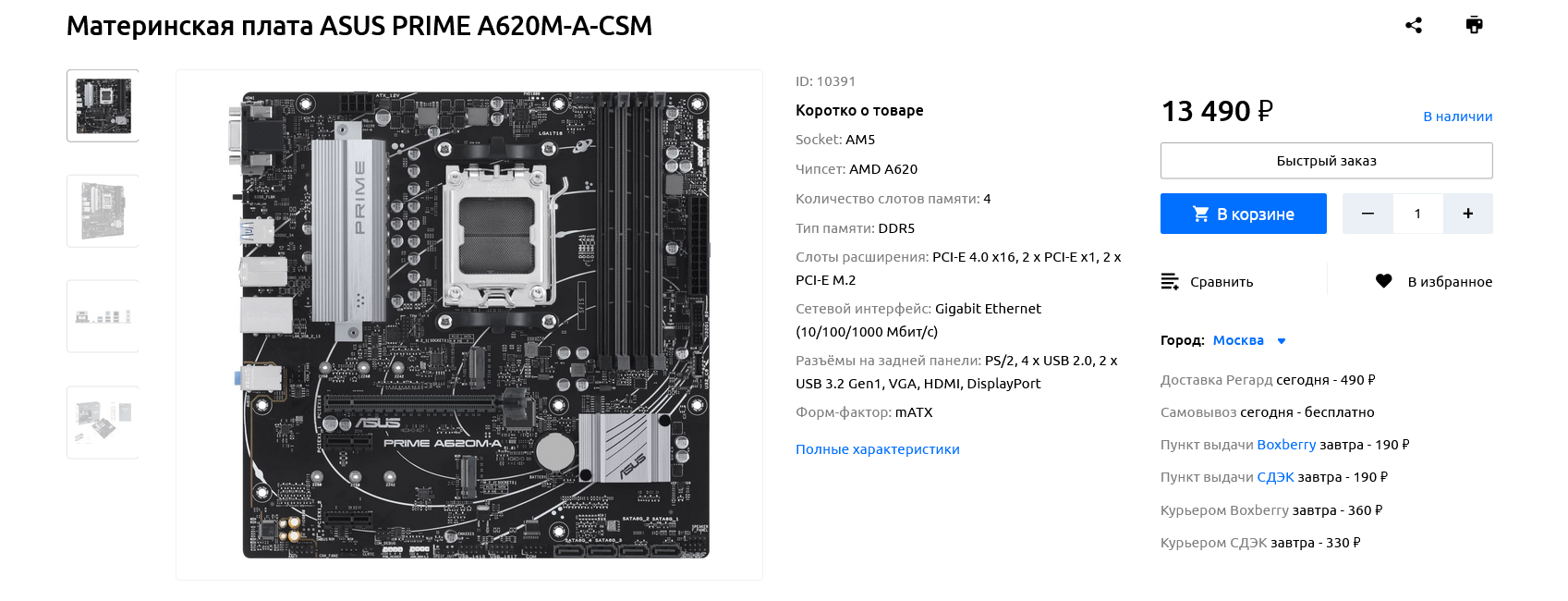Click the cart icon in В корзине
Image resolution: width=1568 pixels, height=601 pixels.
pyautogui.click(x=1201, y=214)
